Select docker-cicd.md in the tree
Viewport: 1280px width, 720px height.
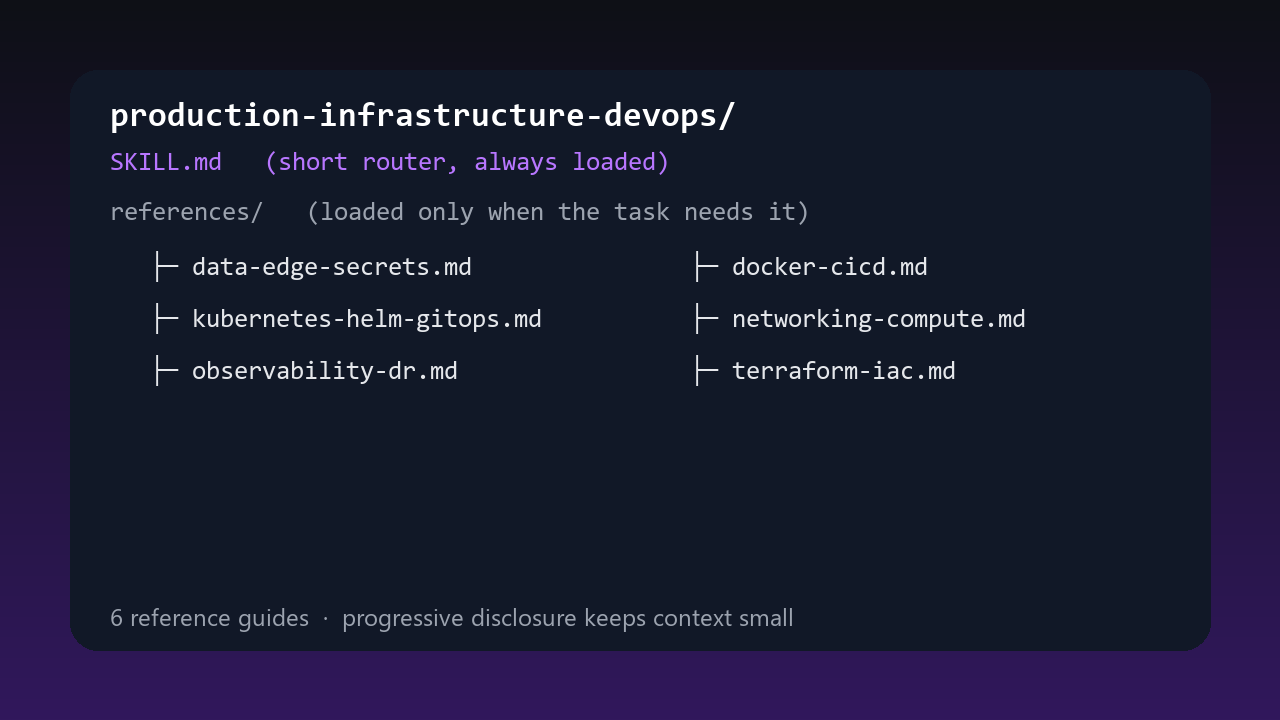coord(829,267)
